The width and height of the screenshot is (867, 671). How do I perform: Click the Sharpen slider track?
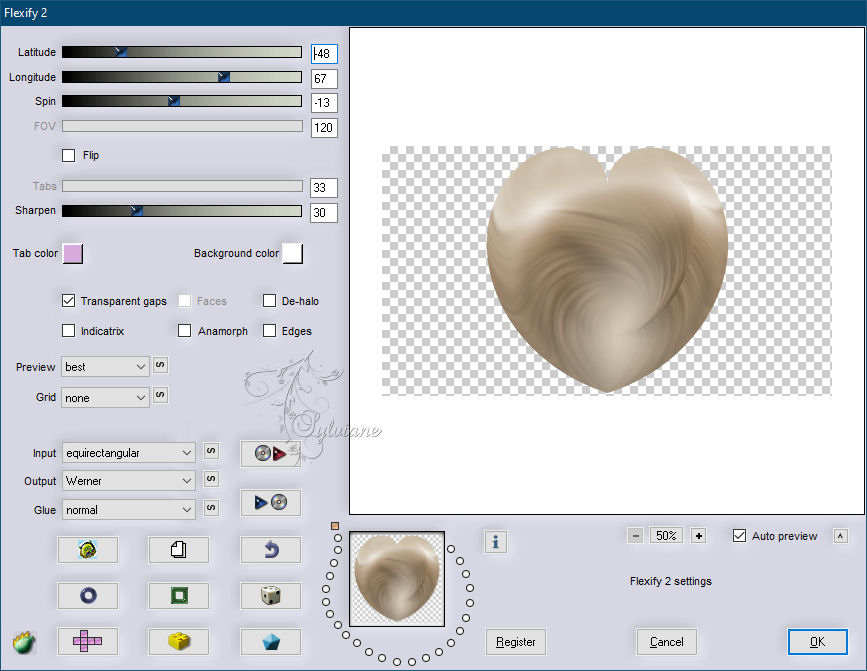[182, 211]
